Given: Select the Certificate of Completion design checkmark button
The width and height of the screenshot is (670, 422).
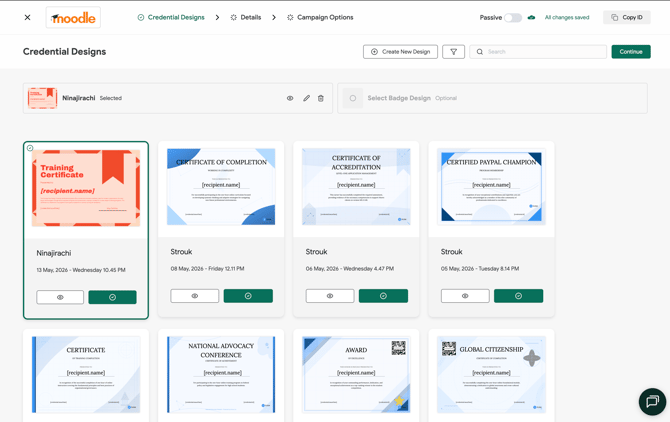Looking at the screenshot, I should tap(248, 296).
